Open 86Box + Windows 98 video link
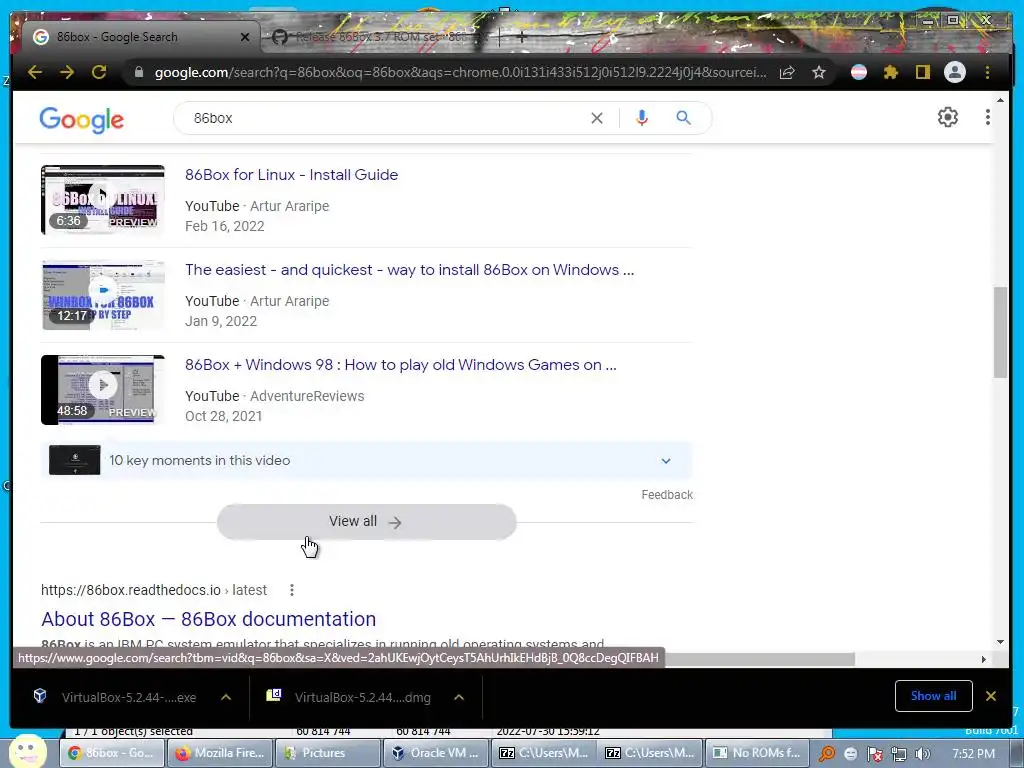This screenshot has width=1024, height=768. (x=400, y=364)
